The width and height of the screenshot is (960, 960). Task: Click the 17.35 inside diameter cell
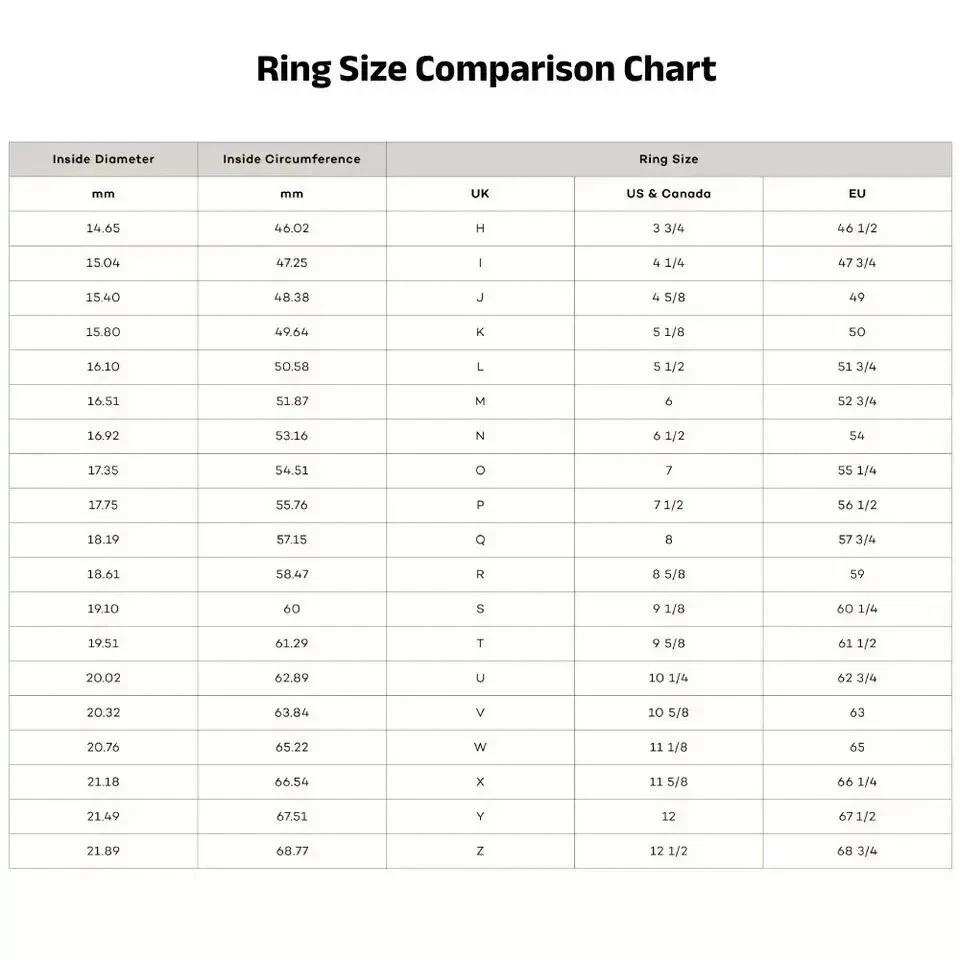pos(103,470)
